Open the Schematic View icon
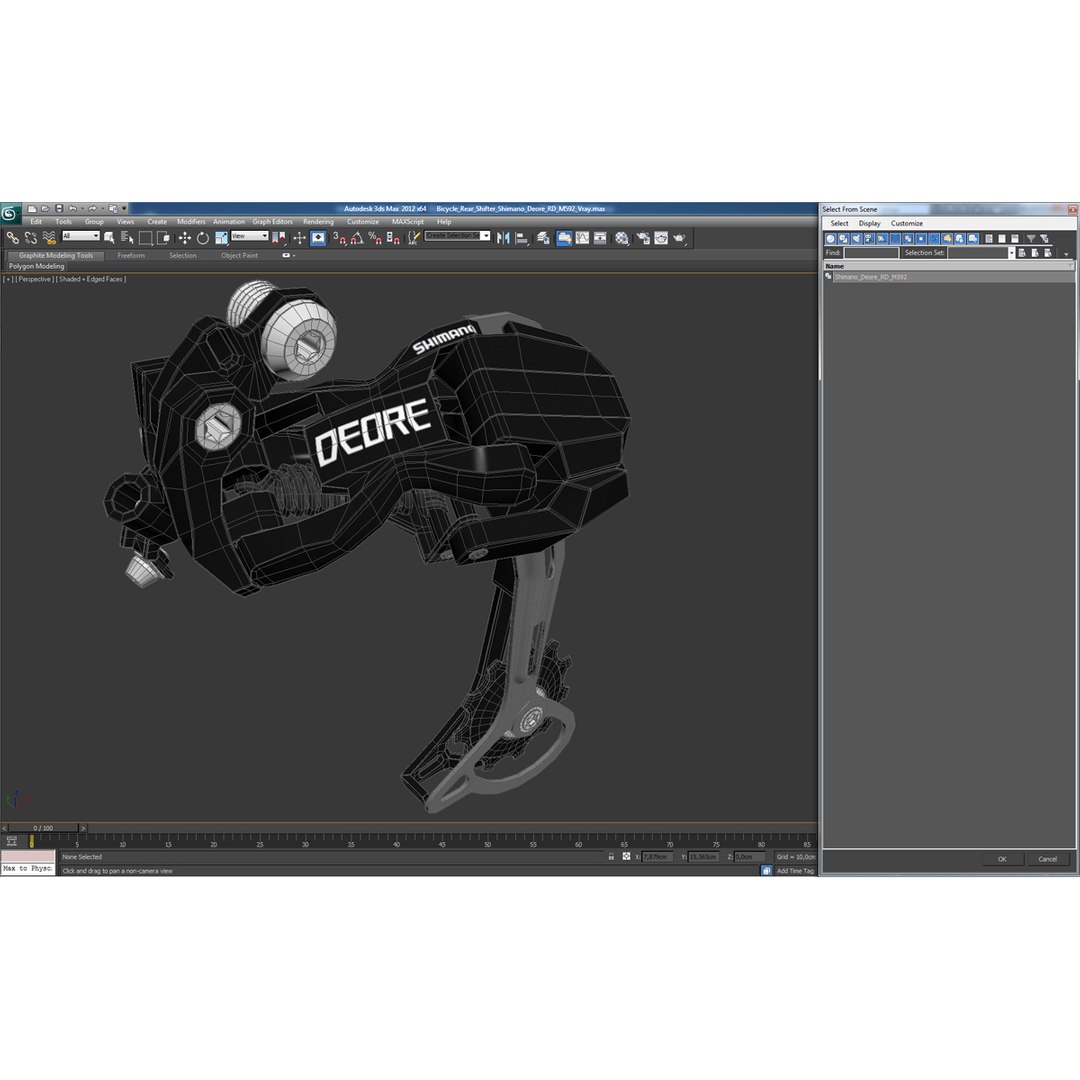The image size is (1080, 1080). (x=601, y=238)
